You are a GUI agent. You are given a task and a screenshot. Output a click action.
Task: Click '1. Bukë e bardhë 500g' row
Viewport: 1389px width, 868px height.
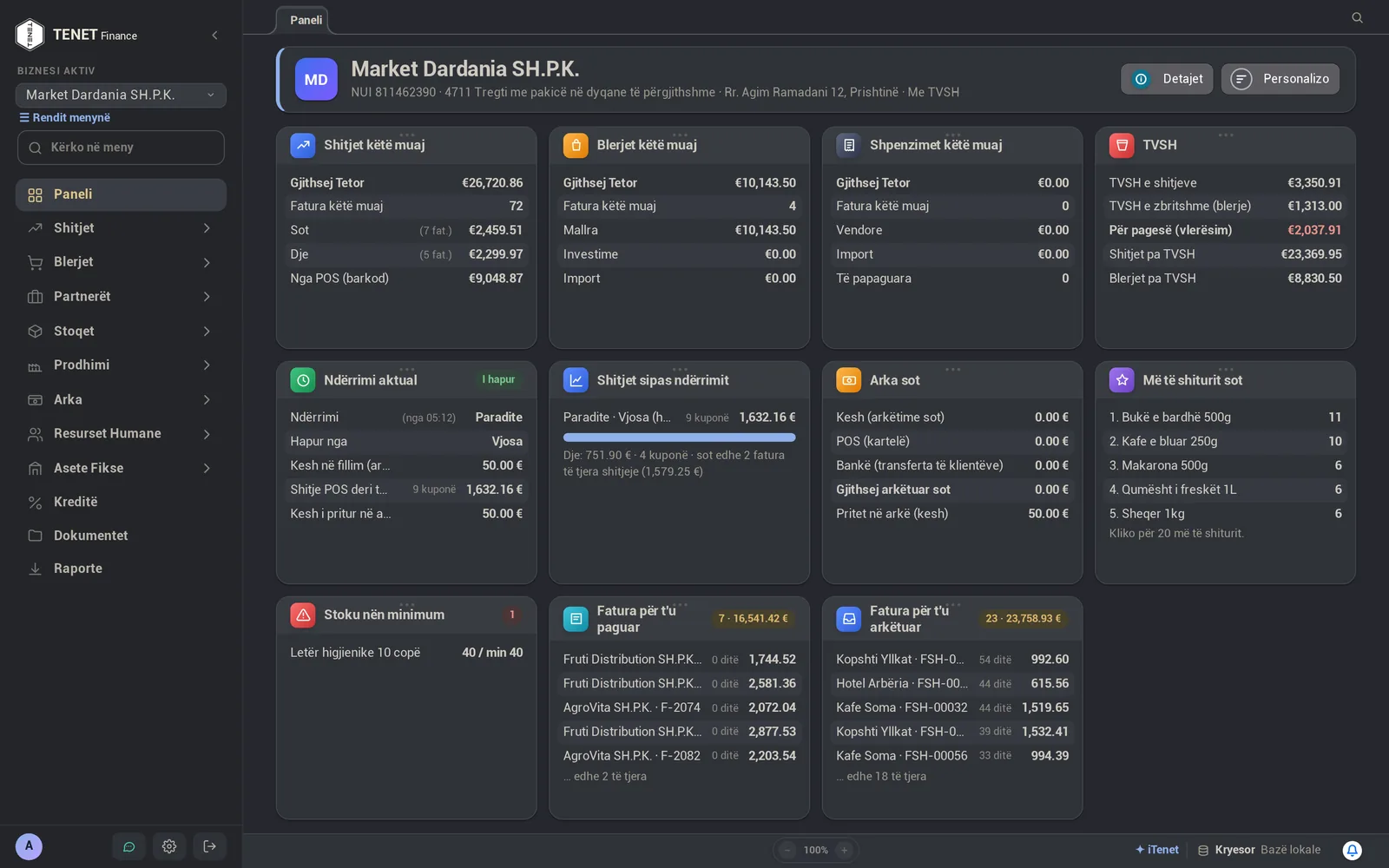(1225, 418)
